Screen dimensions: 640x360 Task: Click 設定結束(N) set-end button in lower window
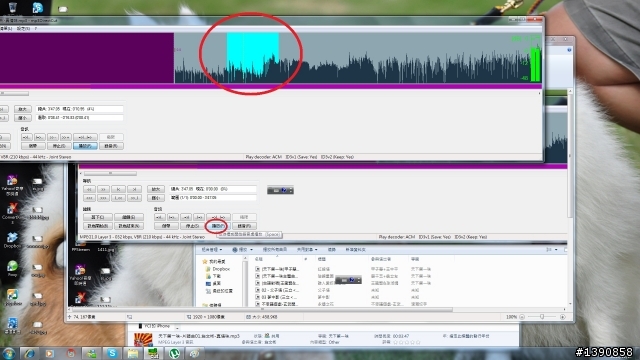point(129,226)
